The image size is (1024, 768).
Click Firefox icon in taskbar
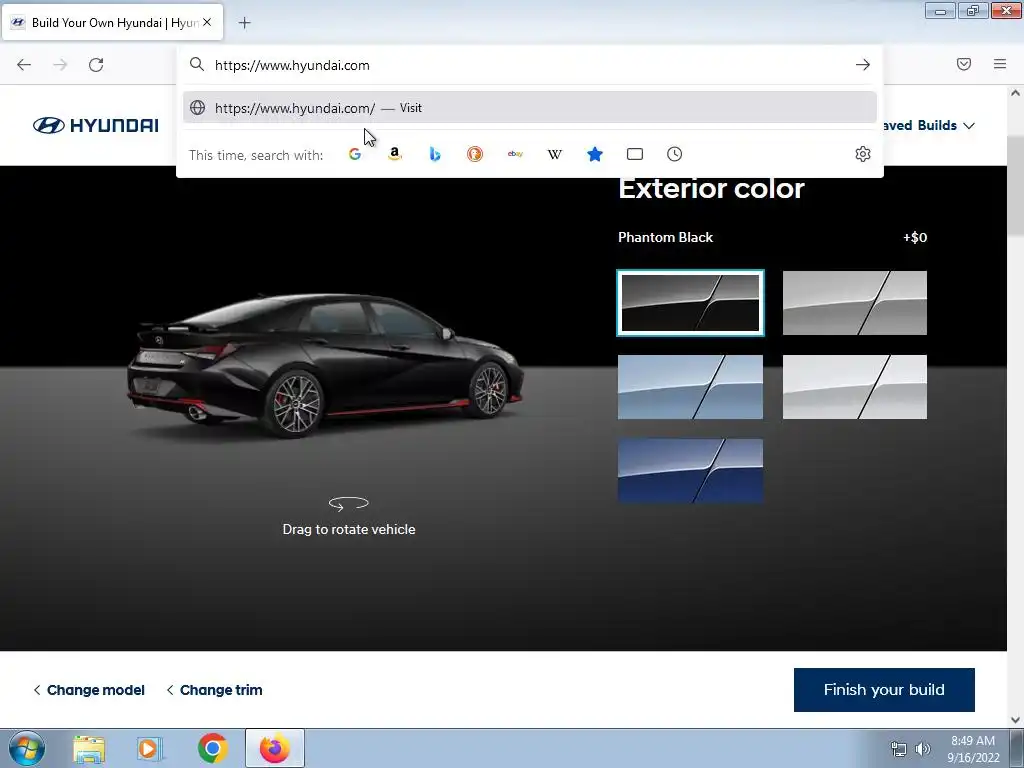pyautogui.click(x=275, y=748)
